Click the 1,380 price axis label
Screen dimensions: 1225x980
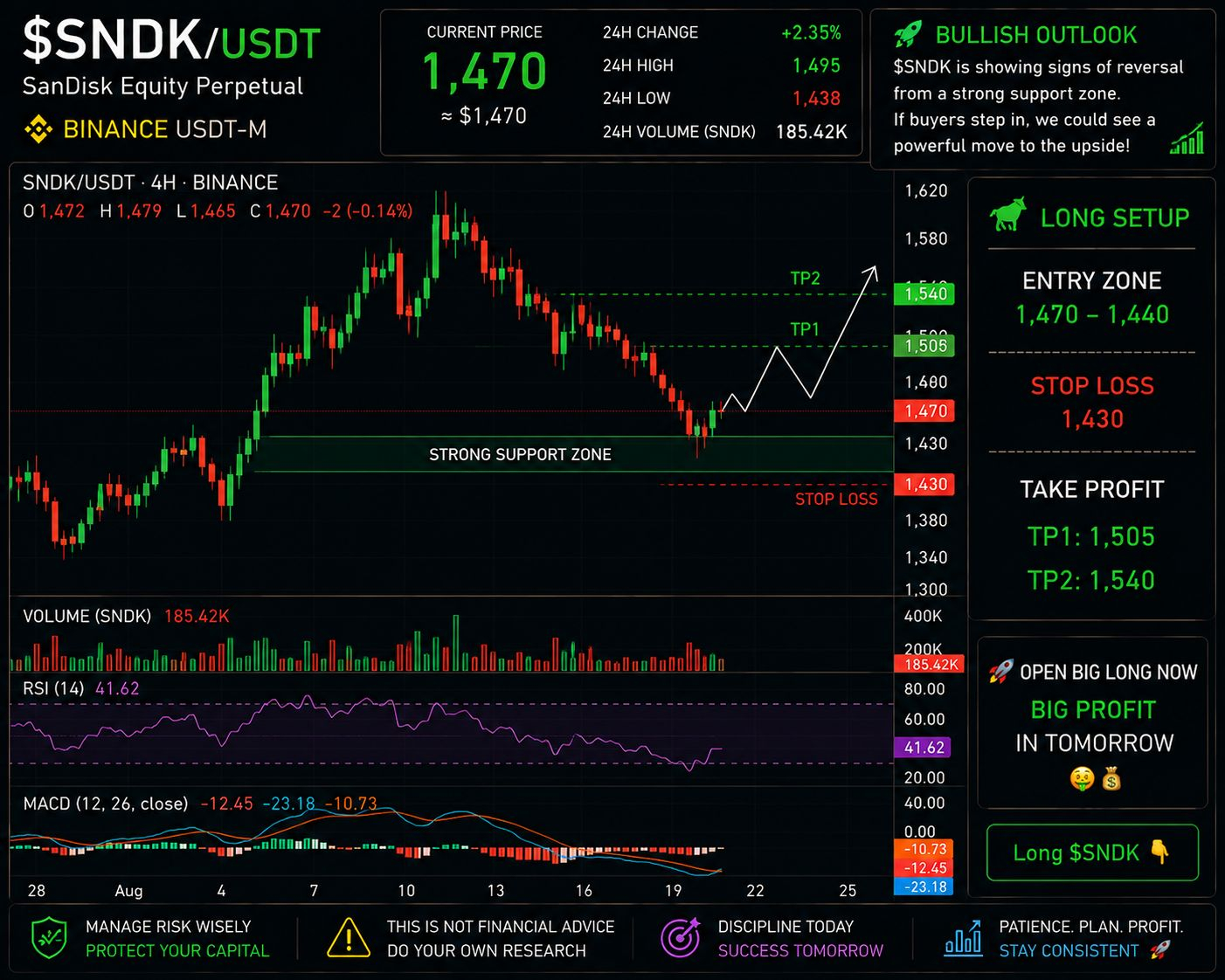926,521
